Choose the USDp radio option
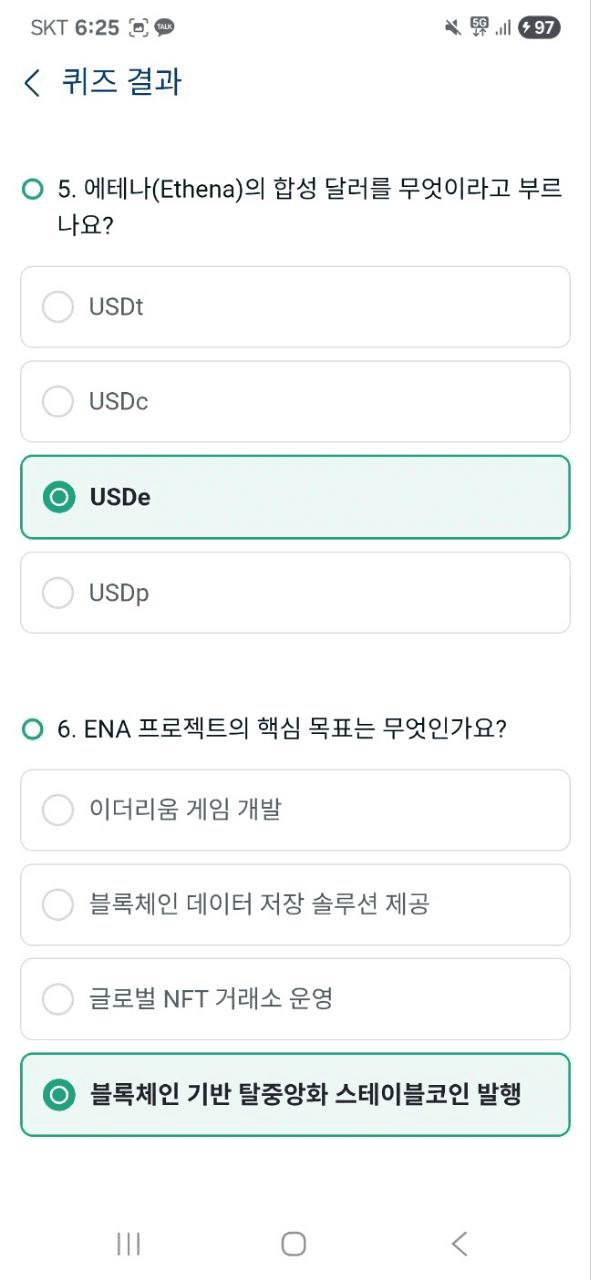 pyautogui.click(x=58, y=593)
